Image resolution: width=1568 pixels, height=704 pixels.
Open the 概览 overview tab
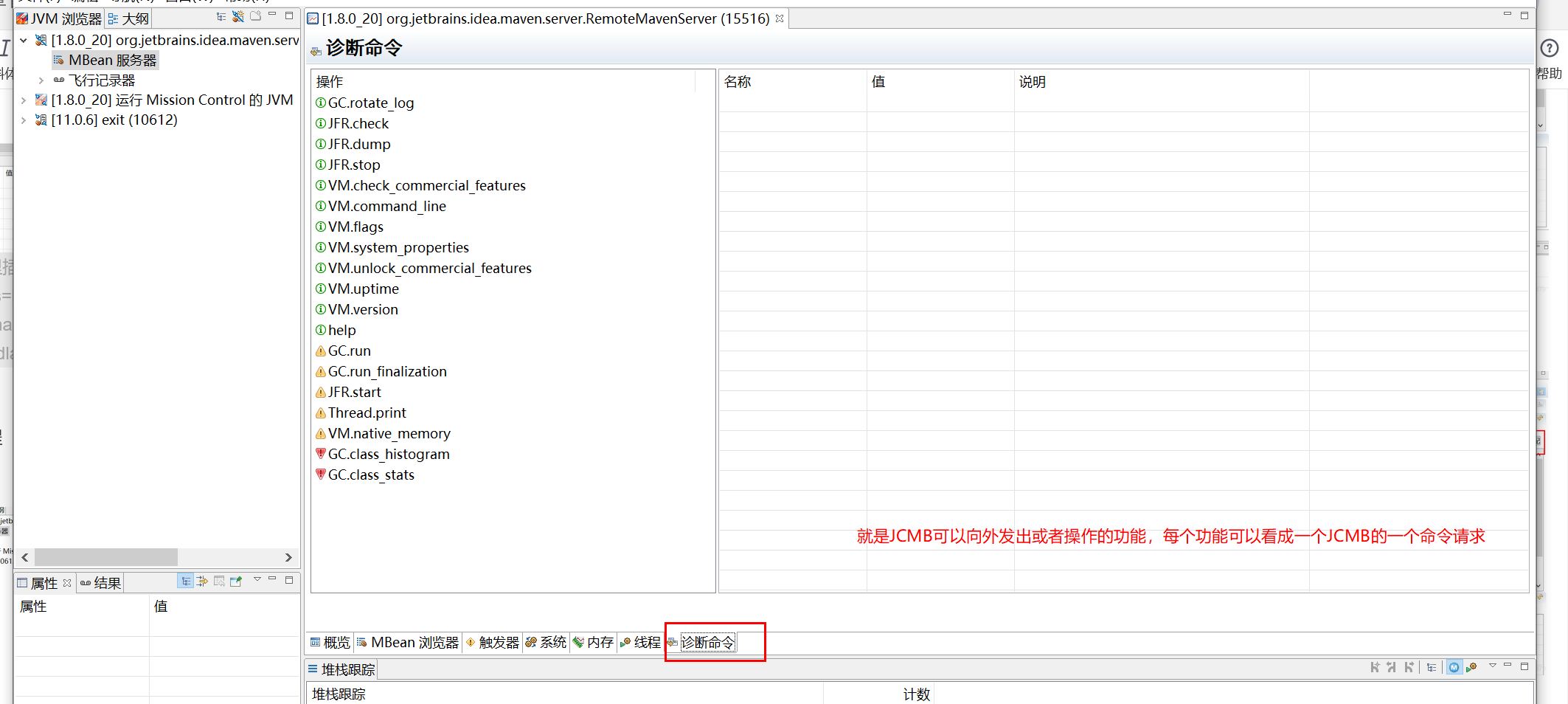click(330, 643)
